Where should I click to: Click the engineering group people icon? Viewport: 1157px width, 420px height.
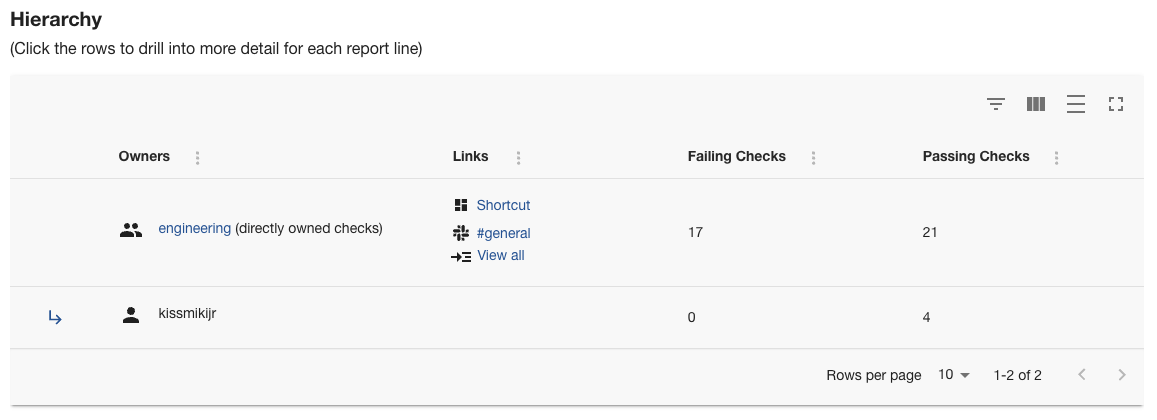pos(130,229)
